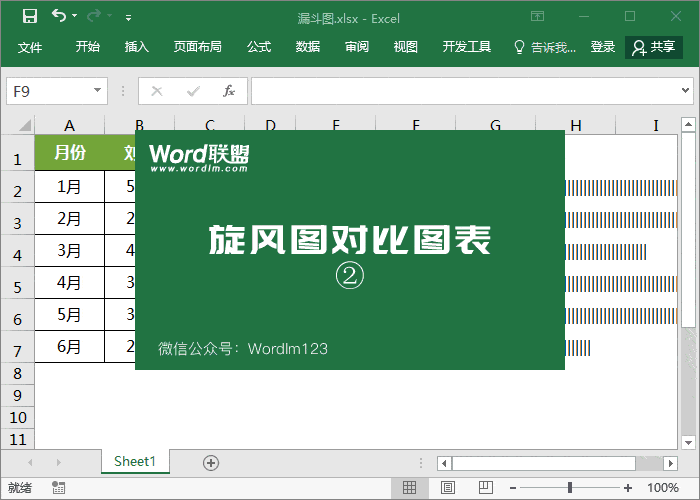Click the 就绪 status text
This screenshot has width=700, height=500.
[20, 488]
